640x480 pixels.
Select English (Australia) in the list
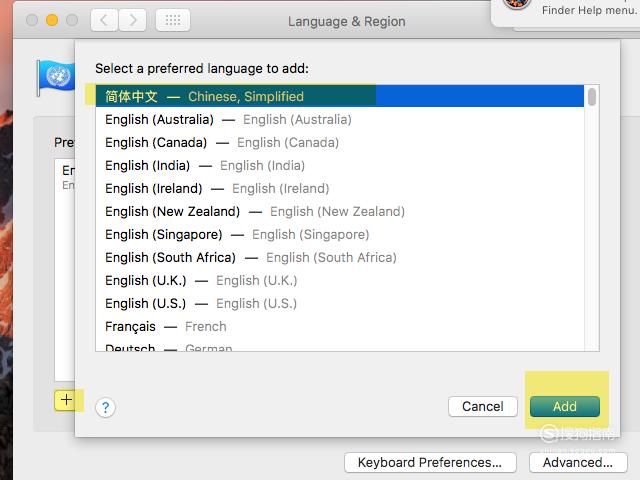(340, 120)
